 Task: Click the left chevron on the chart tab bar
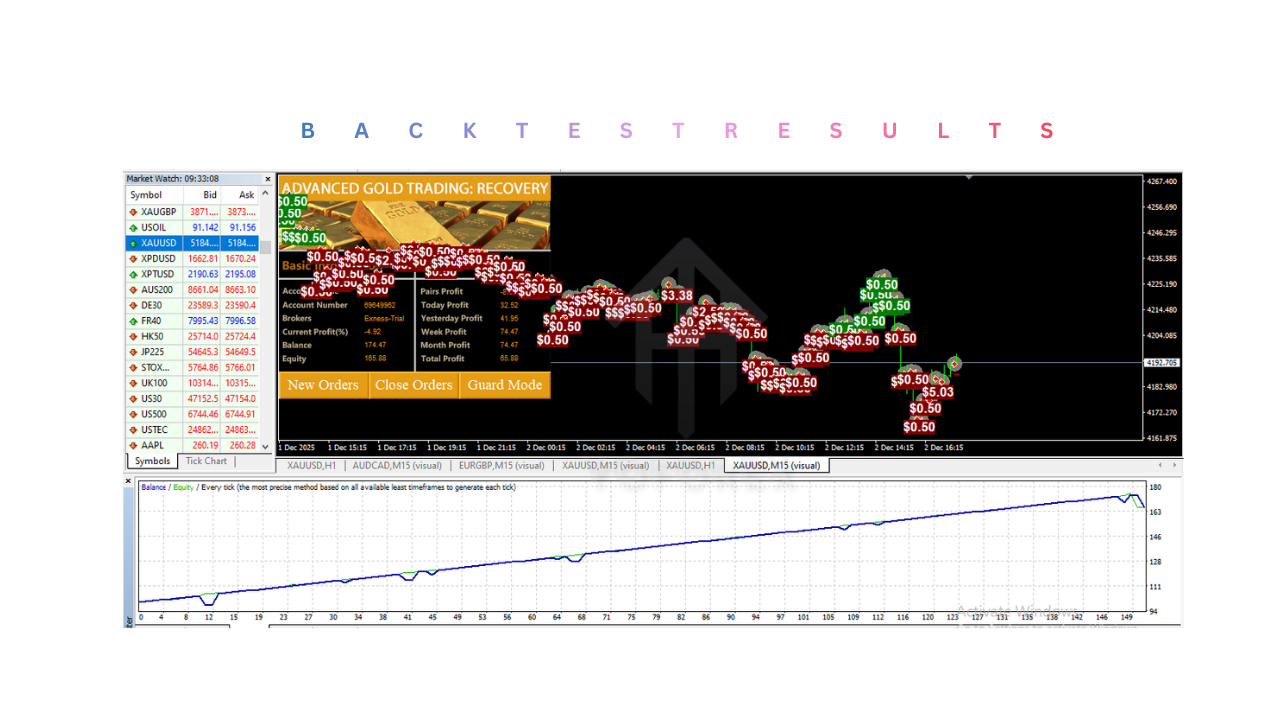coord(1159,465)
